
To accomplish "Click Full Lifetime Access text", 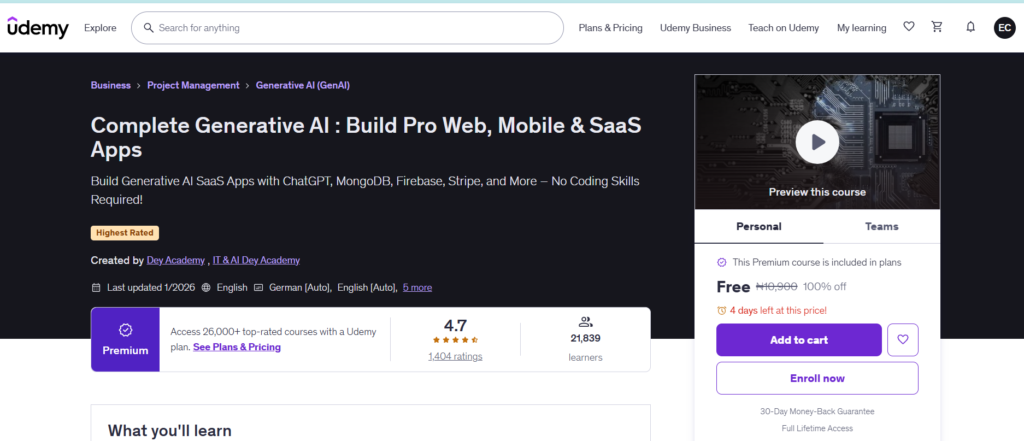I will (817, 429).
